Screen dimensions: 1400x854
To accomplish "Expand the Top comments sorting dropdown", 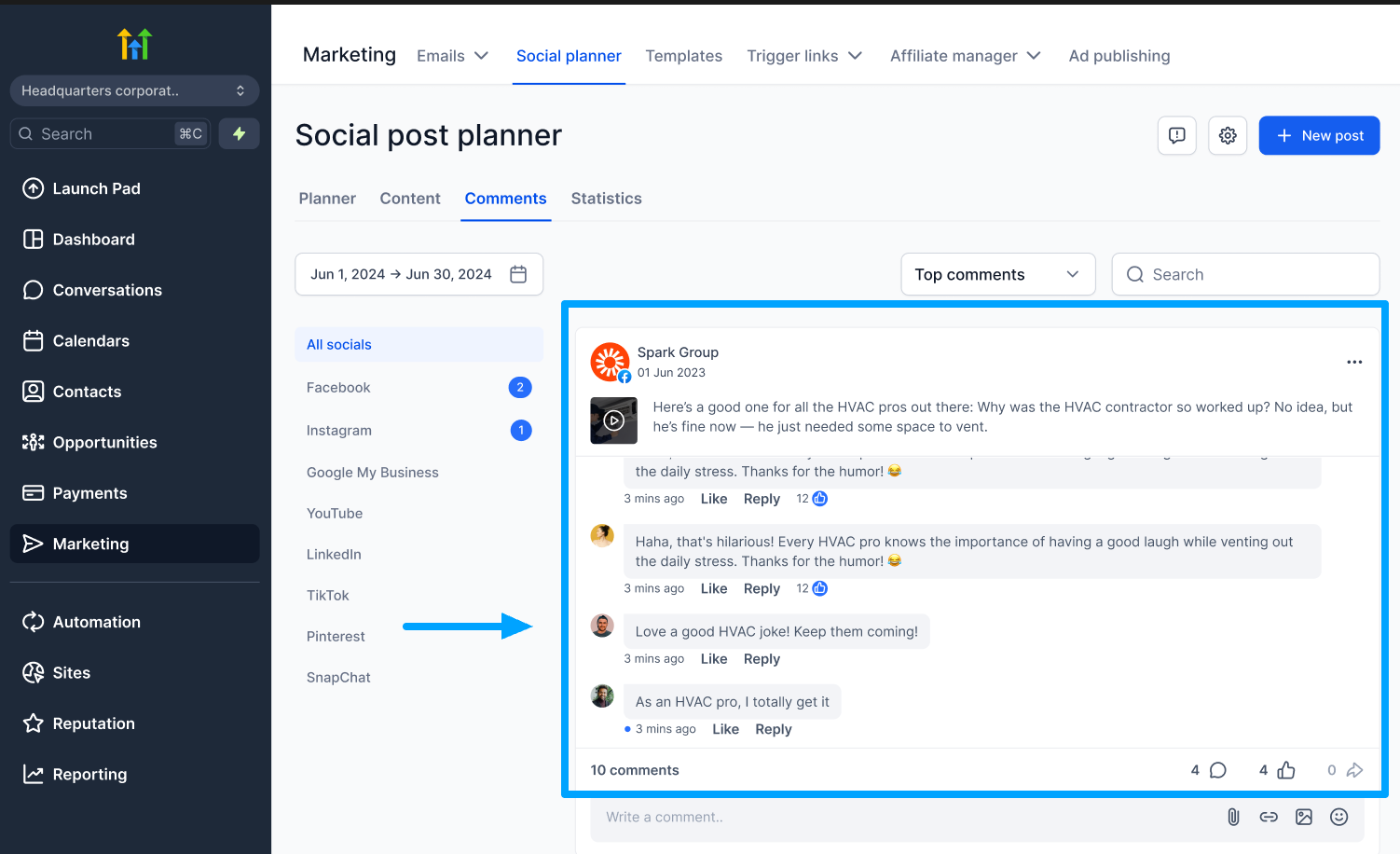I will (x=997, y=274).
